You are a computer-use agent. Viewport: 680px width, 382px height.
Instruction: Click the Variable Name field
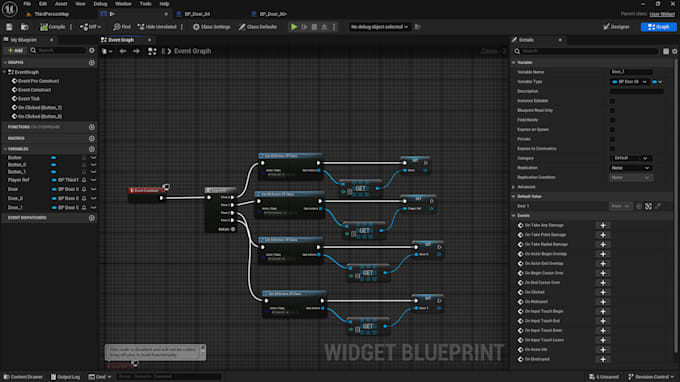631,72
